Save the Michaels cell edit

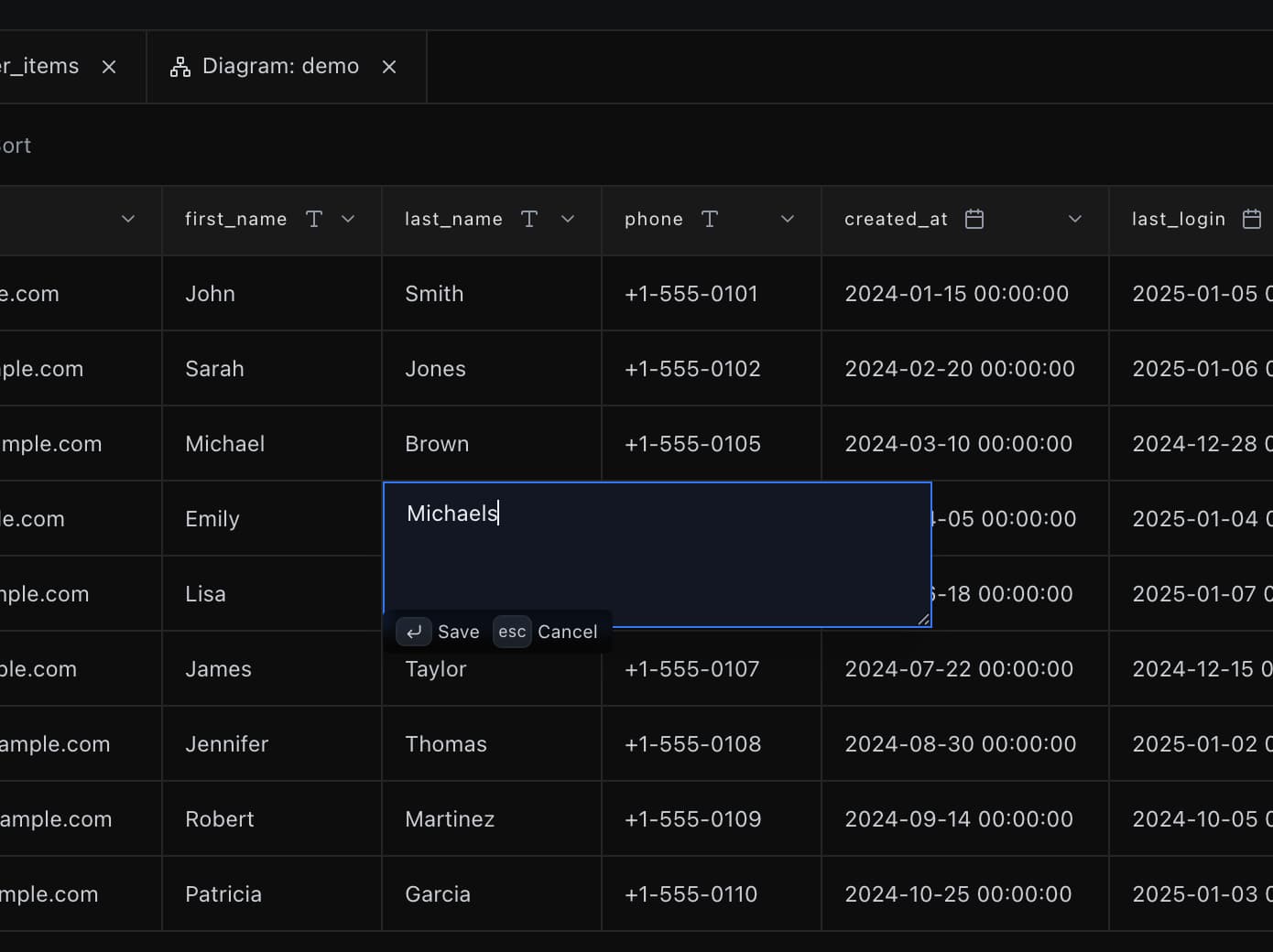(458, 632)
